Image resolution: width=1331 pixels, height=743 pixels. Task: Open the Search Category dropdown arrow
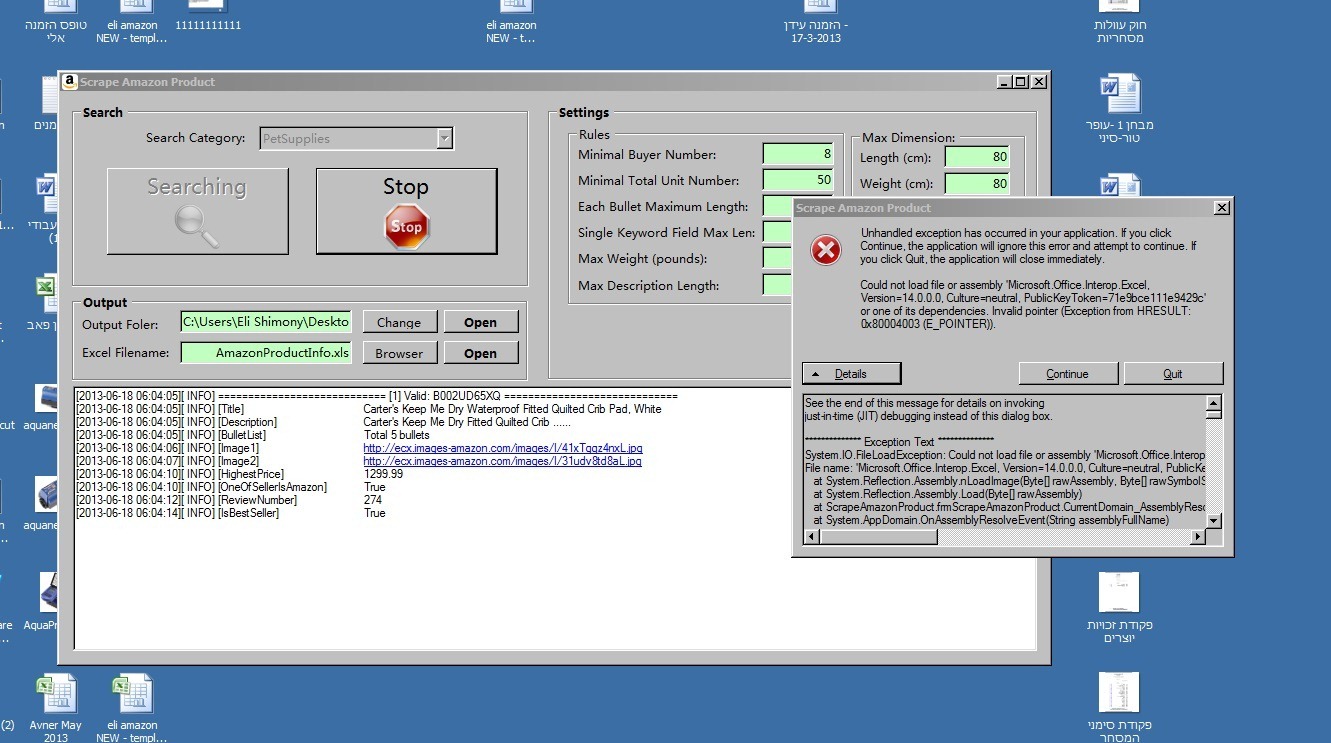tap(445, 139)
